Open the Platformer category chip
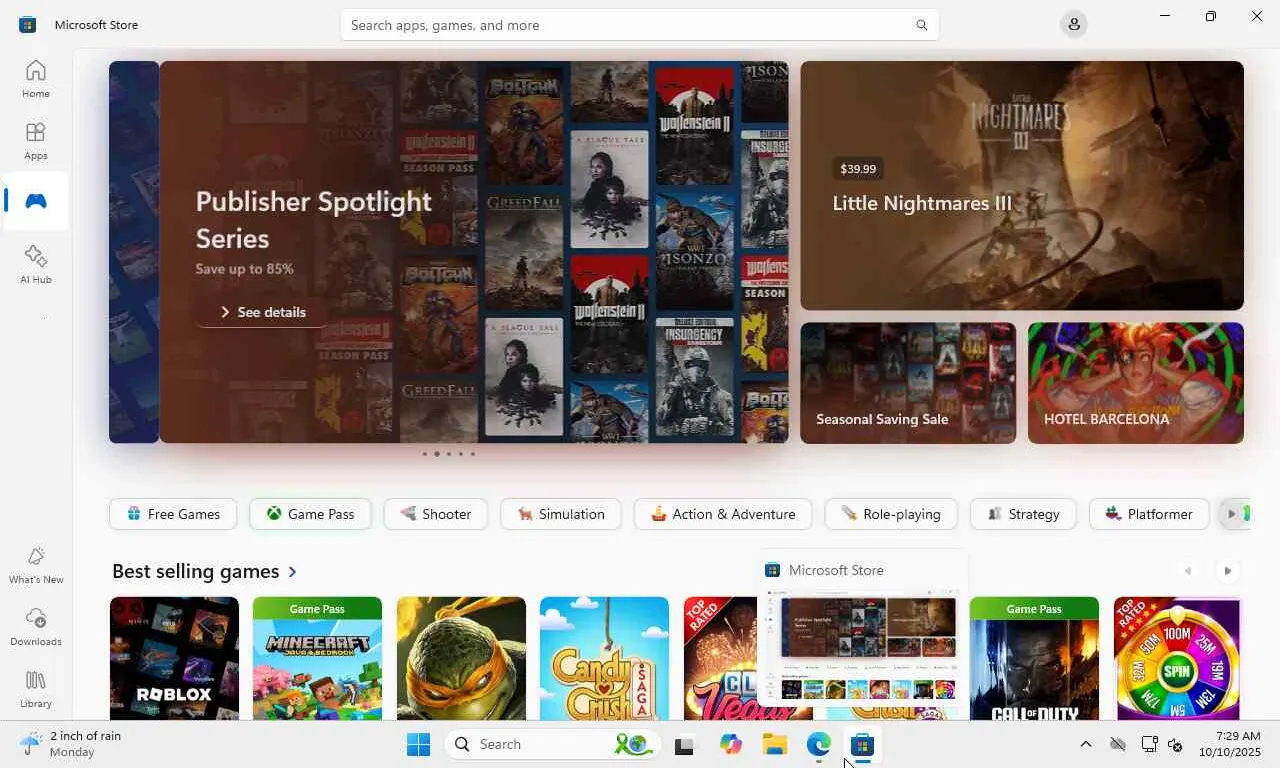 [1149, 514]
